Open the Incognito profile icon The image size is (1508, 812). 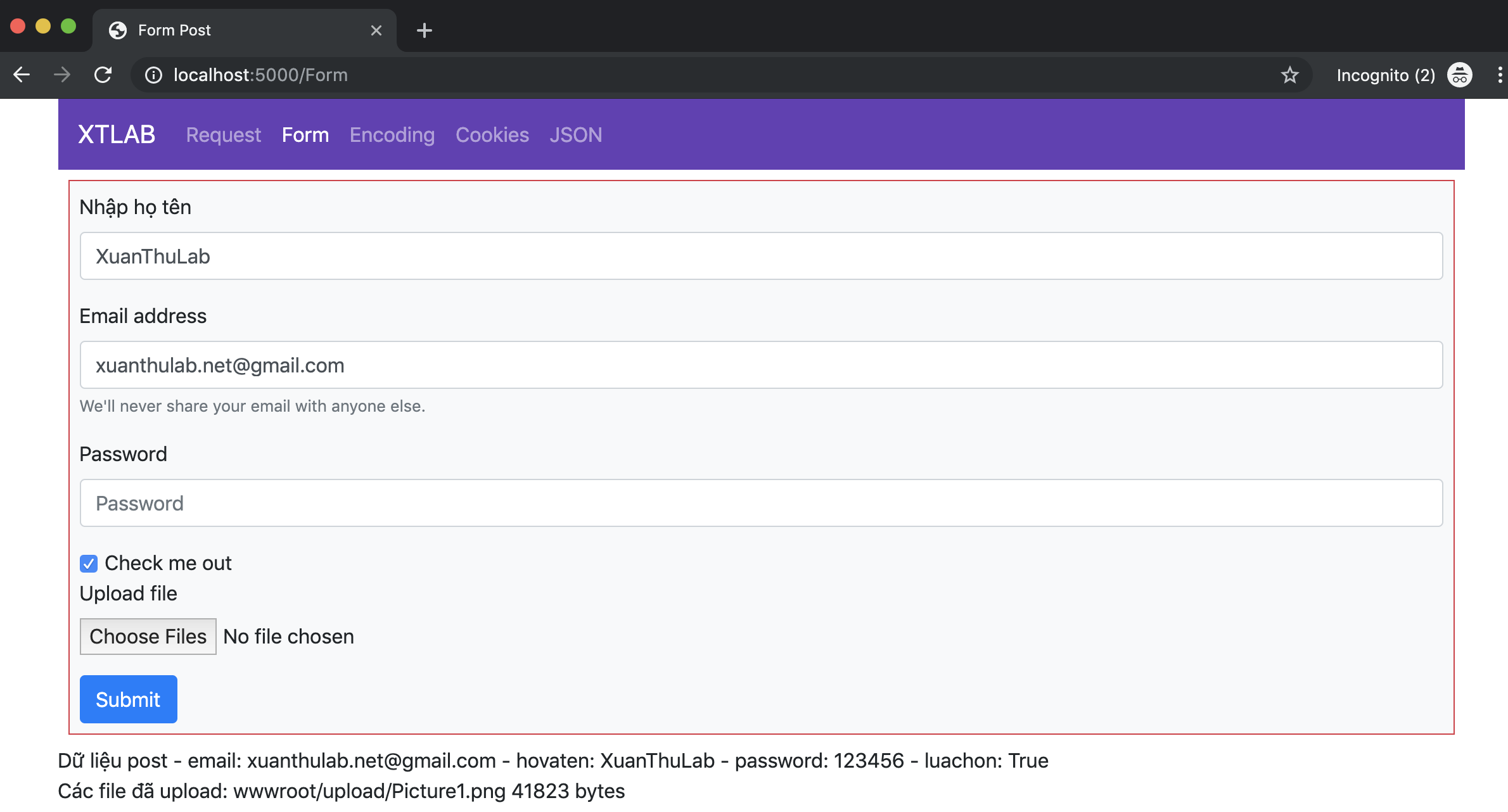point(1459,75)
